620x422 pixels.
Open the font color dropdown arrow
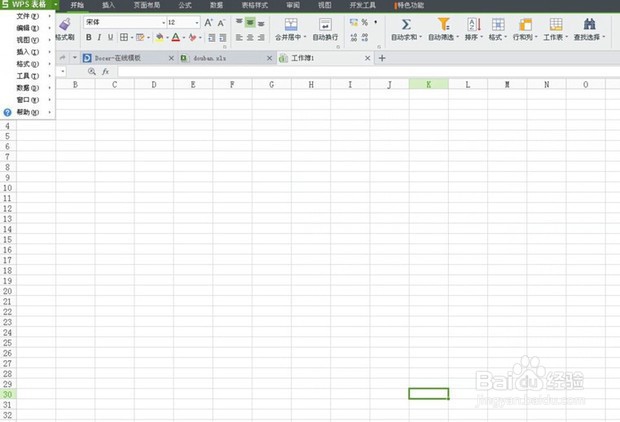coord(184,38)
